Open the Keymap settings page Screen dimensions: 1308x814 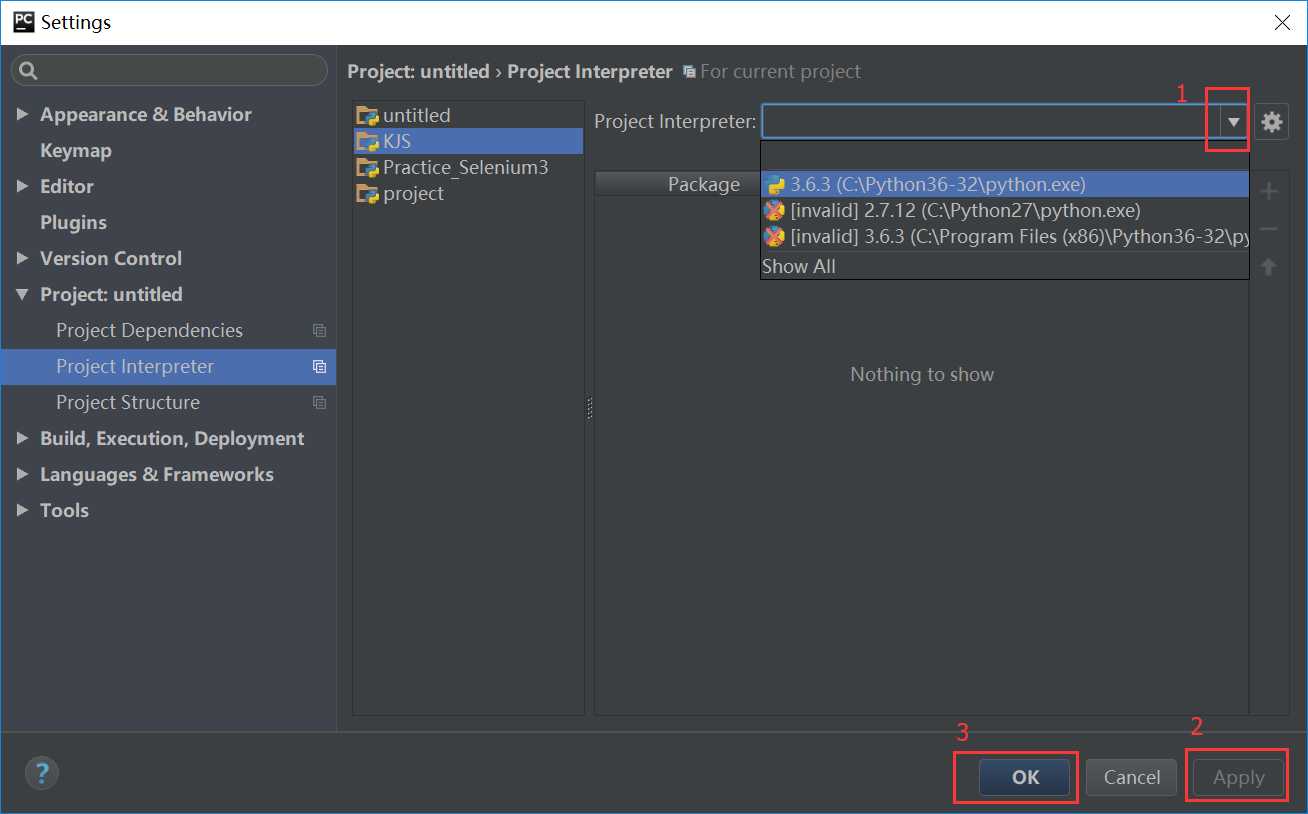point(76,151)
